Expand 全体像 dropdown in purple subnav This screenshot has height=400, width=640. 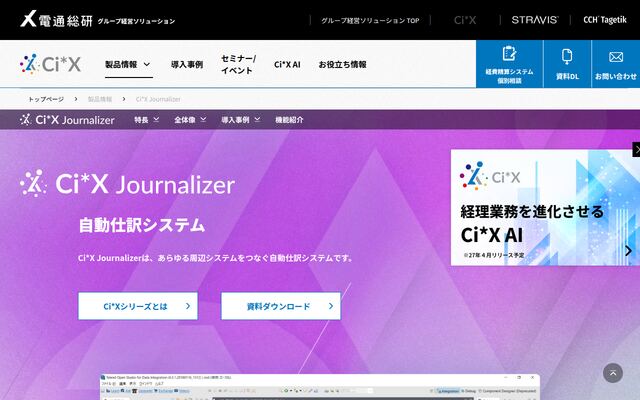click(x=190, y=120)
